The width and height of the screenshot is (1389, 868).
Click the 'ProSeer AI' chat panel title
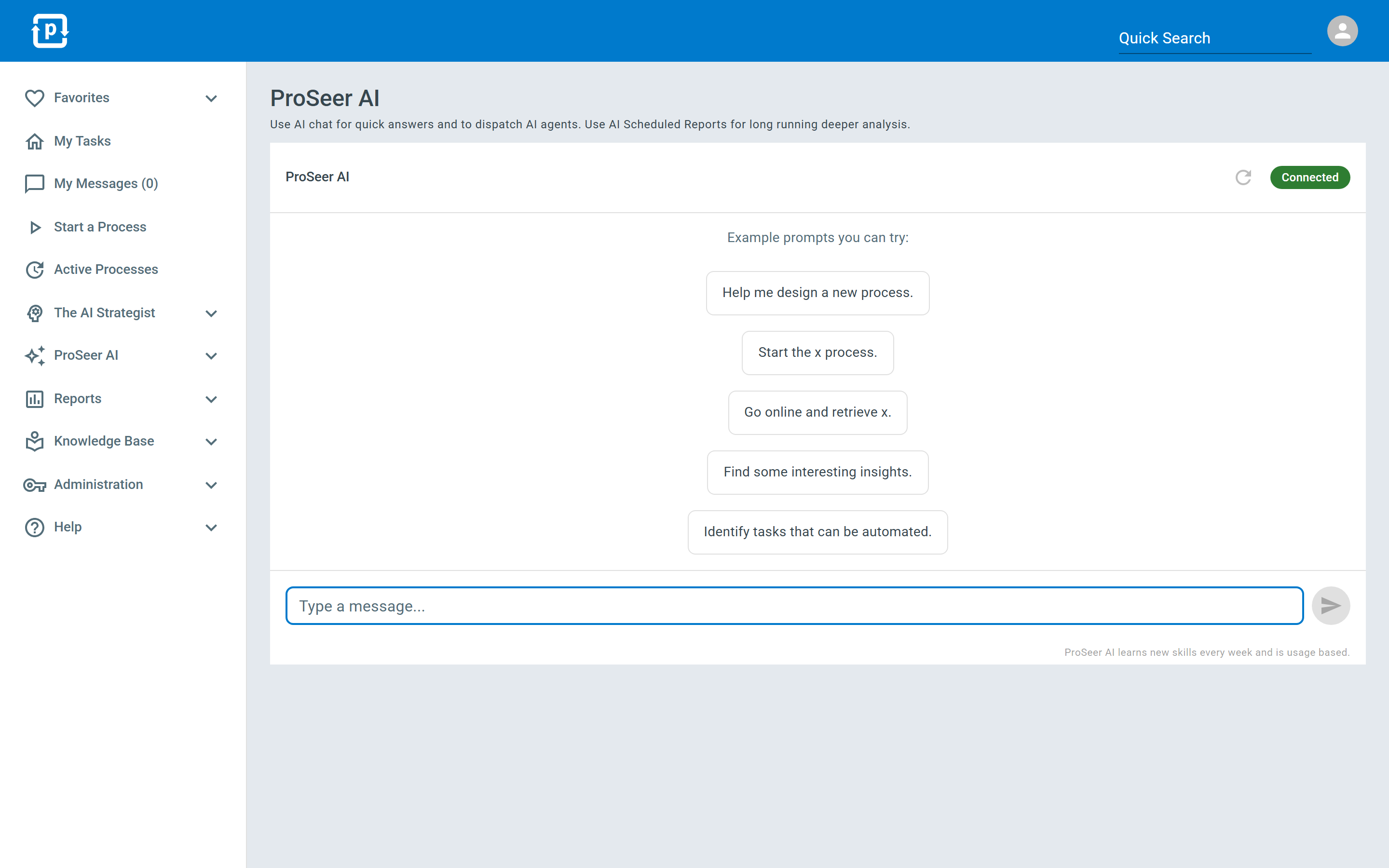click(317, 177)
